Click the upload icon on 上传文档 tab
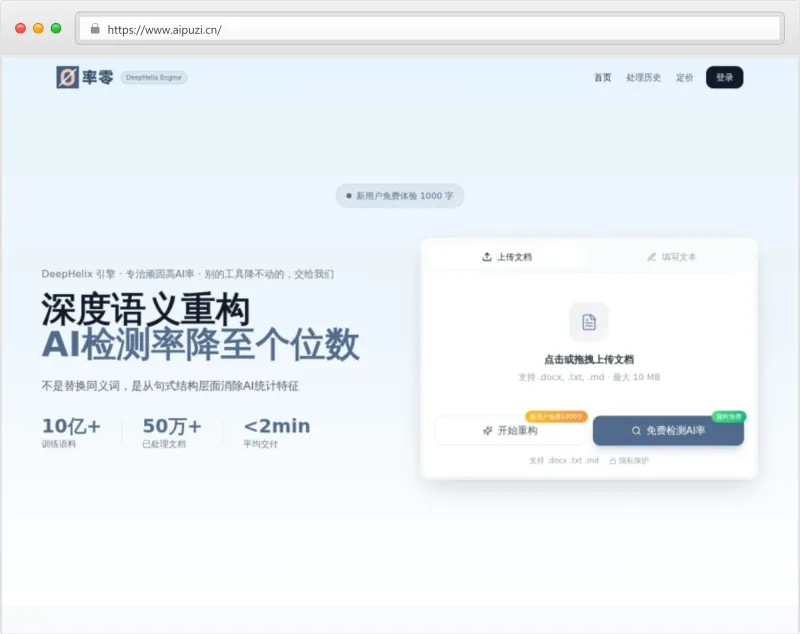The height and width of the screenshot is (634, 800). tap(486, 256)
